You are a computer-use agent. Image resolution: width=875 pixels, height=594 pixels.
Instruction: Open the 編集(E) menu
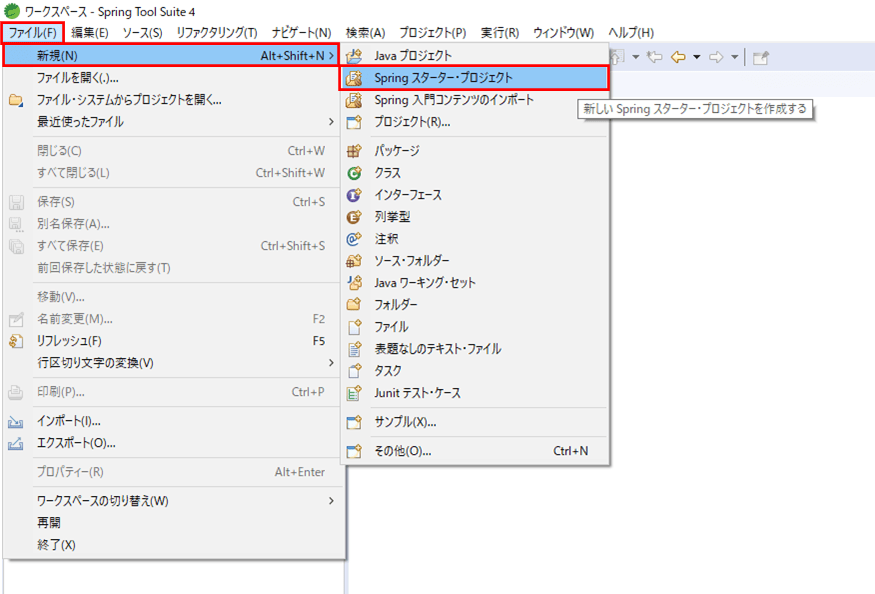(90, 32)
